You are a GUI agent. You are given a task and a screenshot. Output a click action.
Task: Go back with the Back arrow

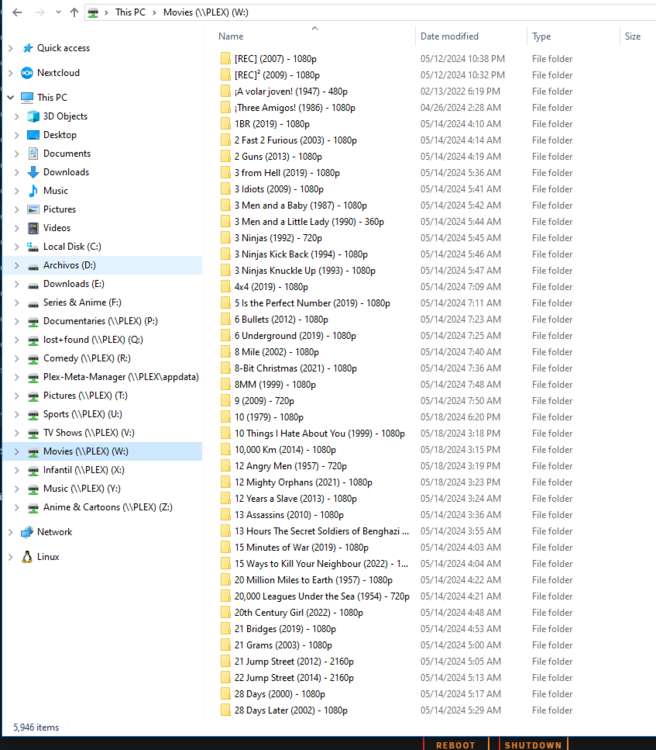click(17, 12)
